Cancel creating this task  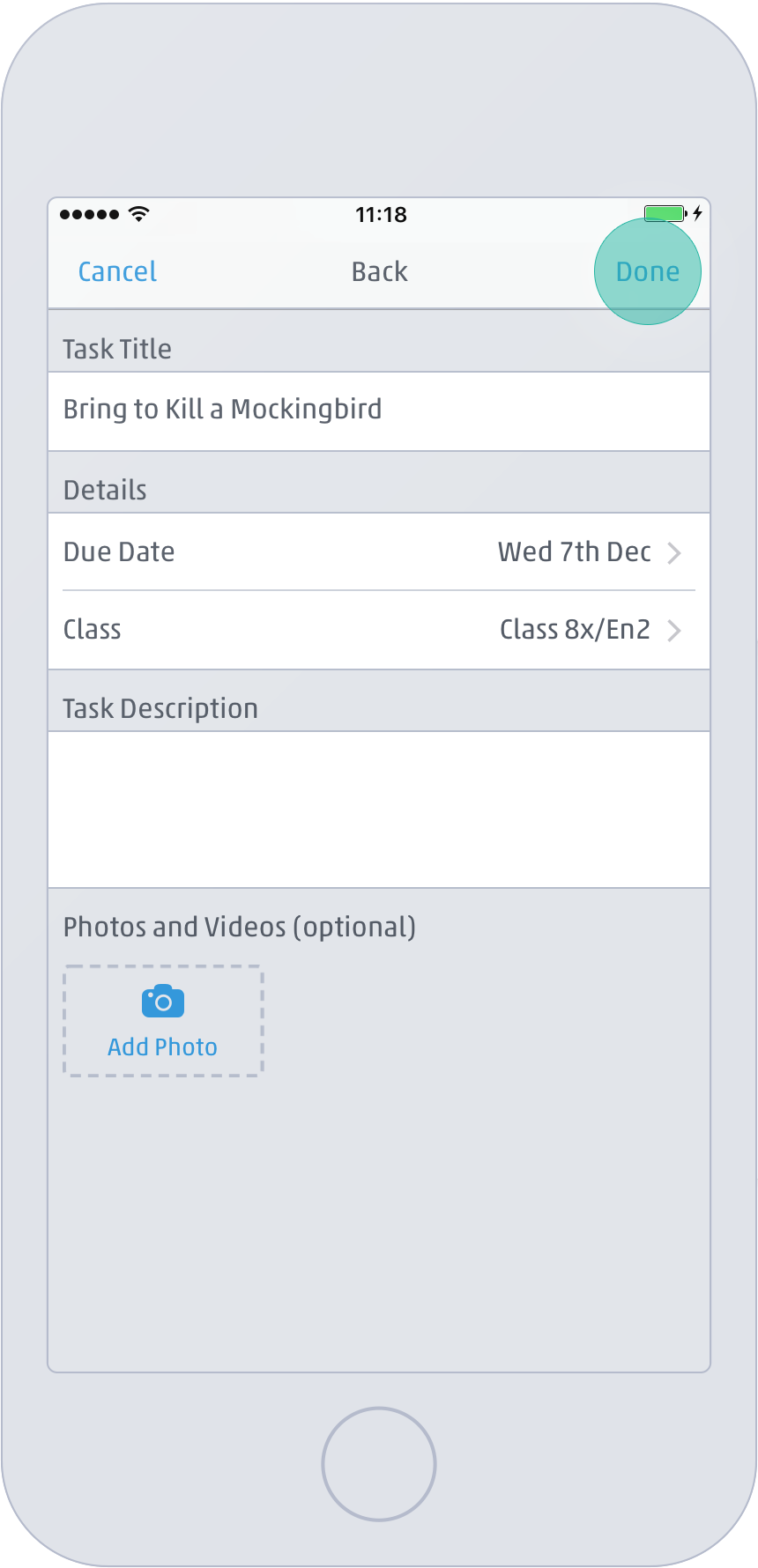coord(116,271)
